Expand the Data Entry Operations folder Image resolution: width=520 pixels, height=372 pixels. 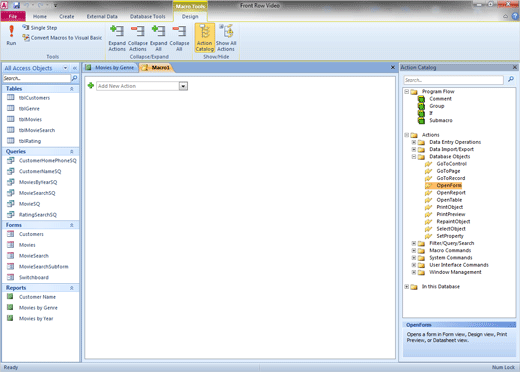414,142
